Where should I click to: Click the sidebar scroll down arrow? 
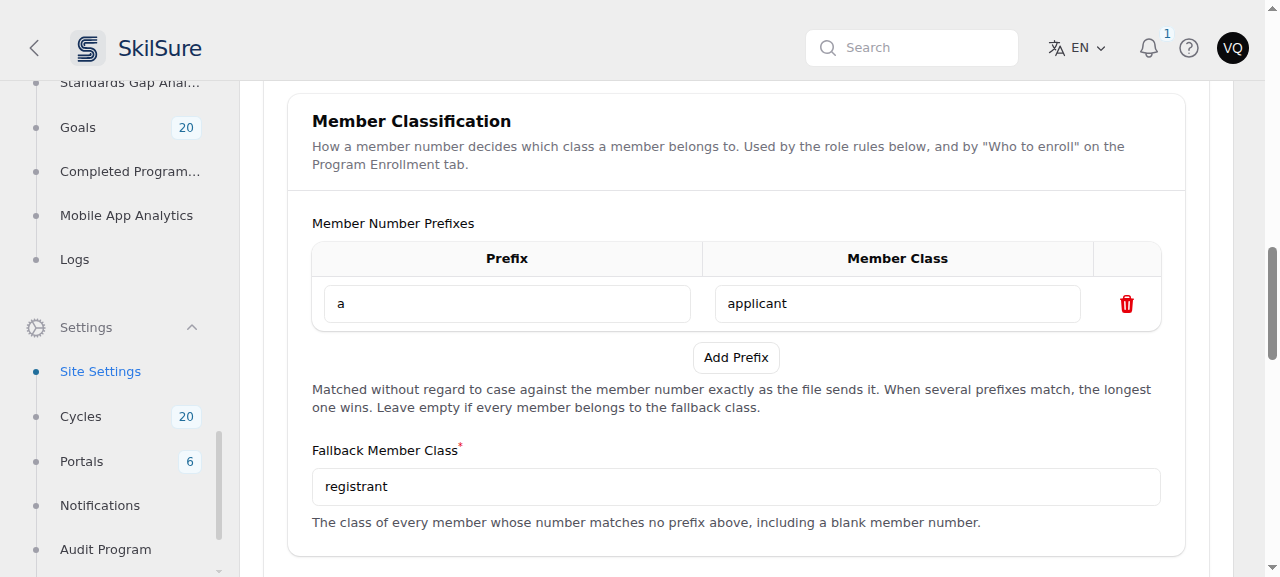[x=219, y=571]
